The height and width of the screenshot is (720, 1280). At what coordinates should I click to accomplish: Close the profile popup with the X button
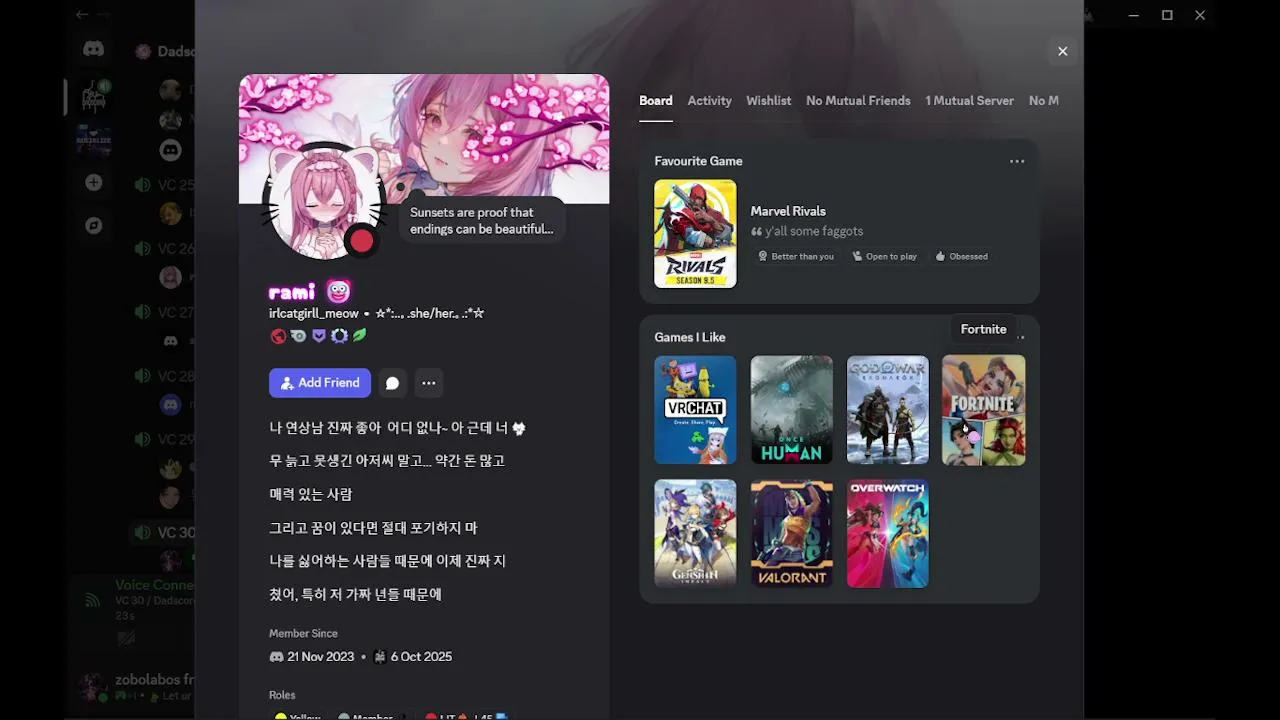pos(1062,51)
